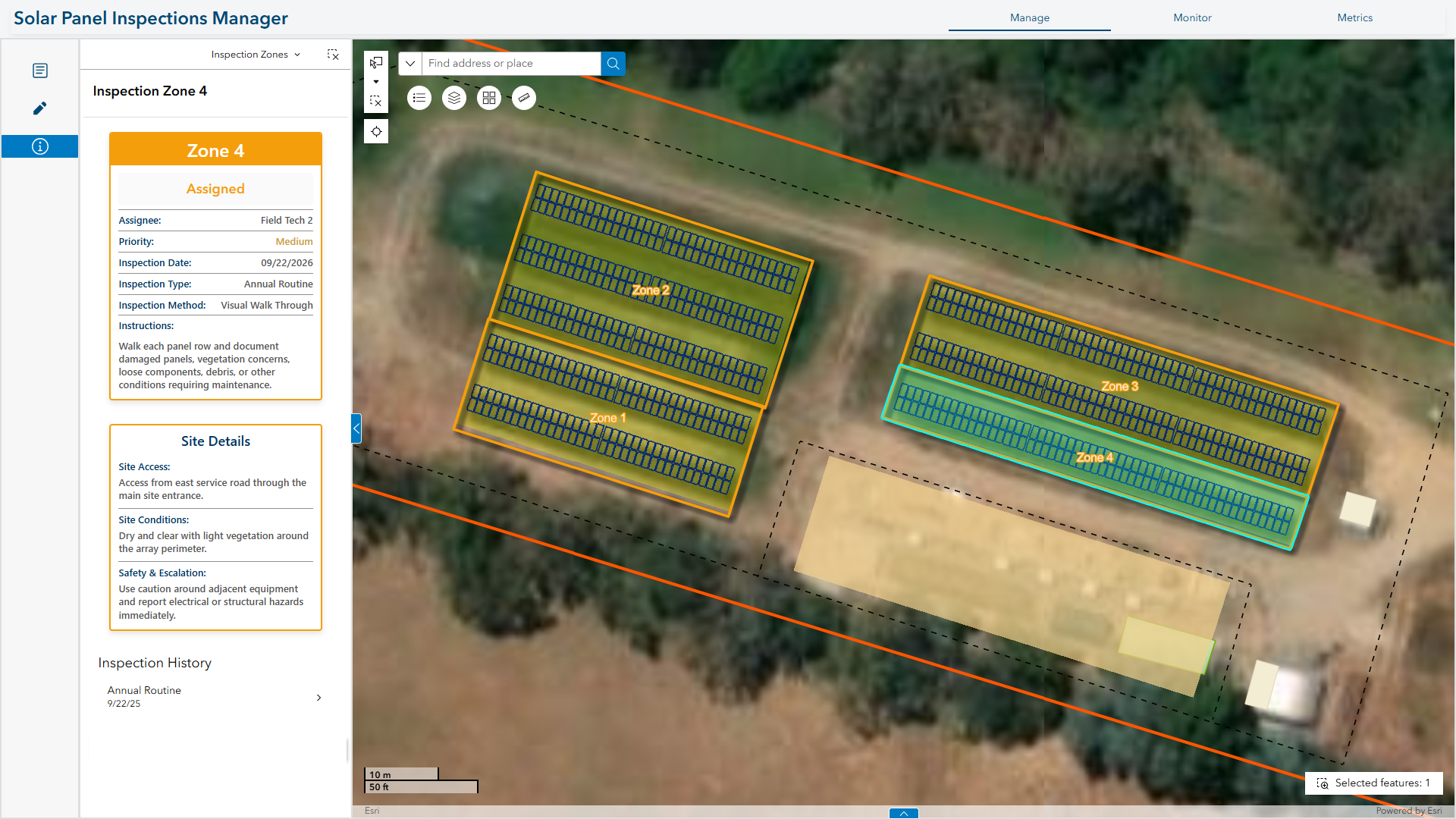The width and height of the screenshot is (1456, 819).
Task: Collapse the side panel arrow handle
Action: 356,428
